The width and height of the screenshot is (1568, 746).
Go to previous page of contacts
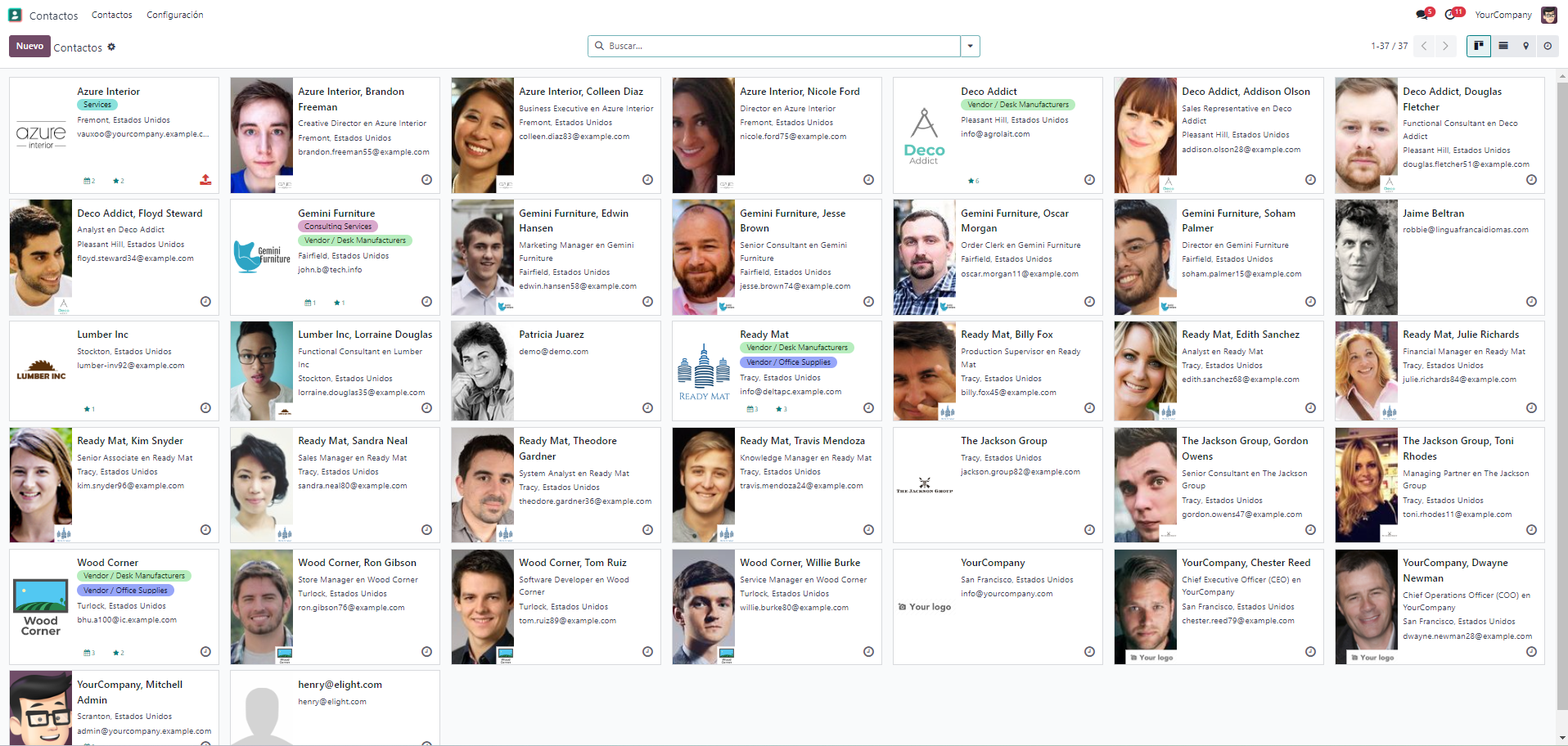tap(1424, 46)
